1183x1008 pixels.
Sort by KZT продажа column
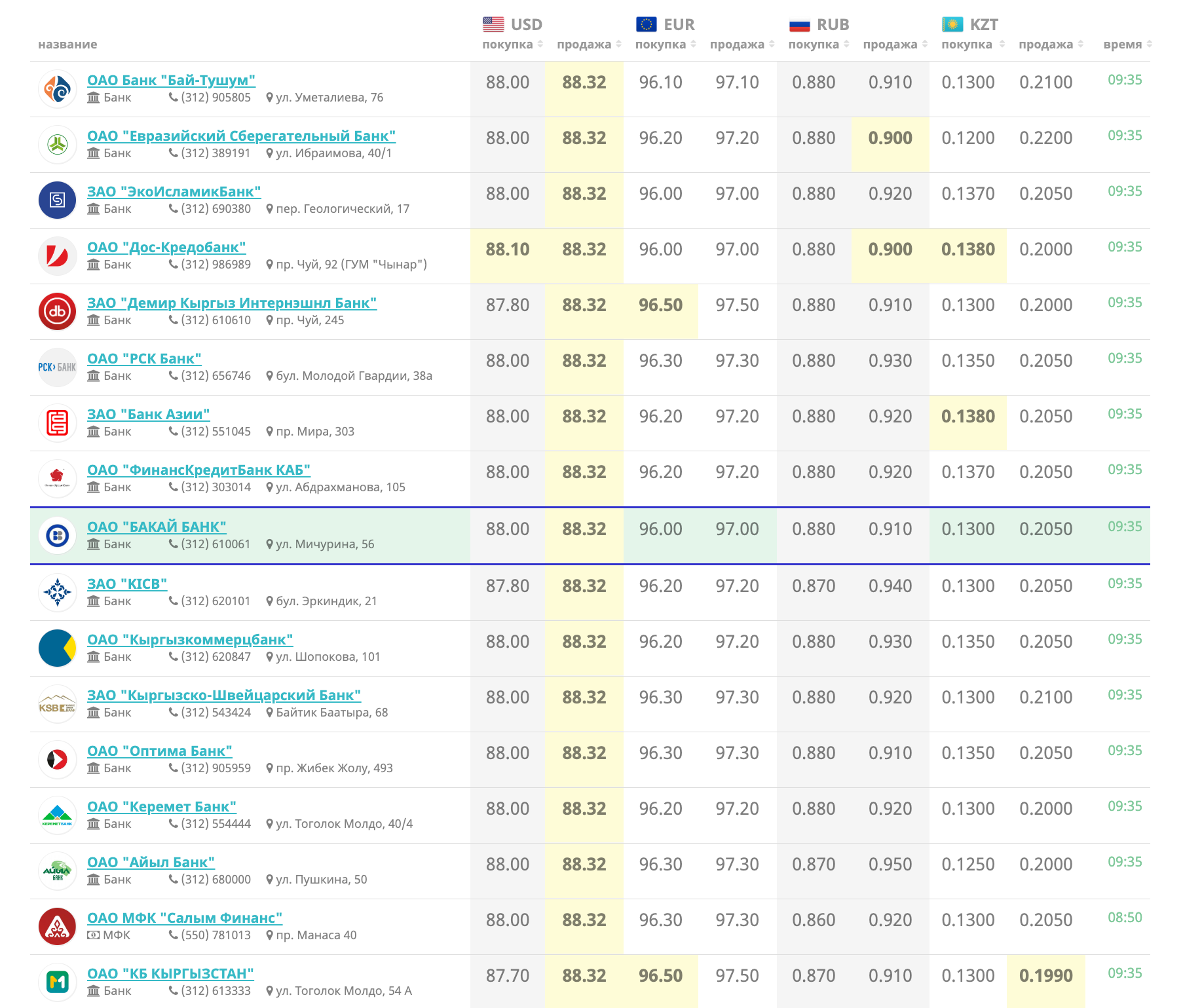tap(1051, 45)
